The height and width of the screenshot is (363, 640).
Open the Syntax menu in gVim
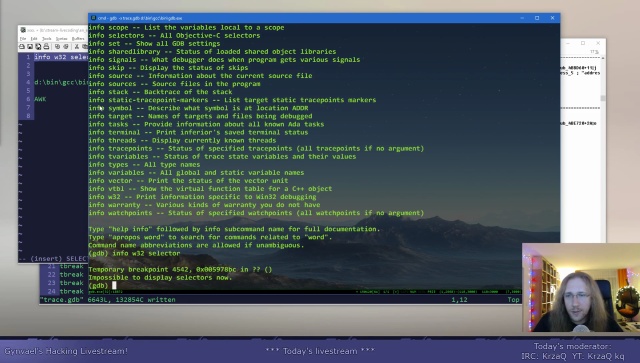click(61, 38)
